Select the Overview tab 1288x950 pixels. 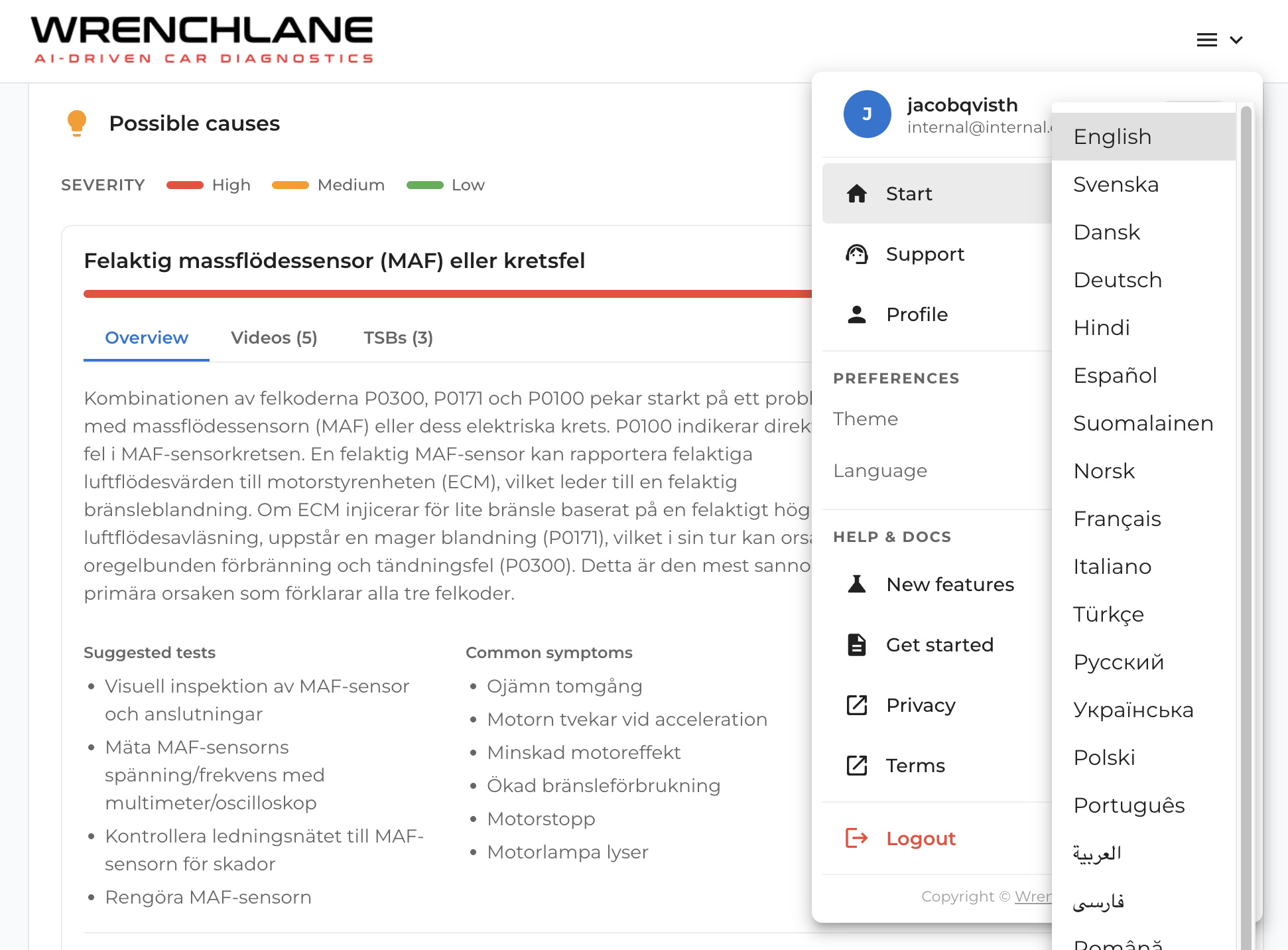coord(147,338)
